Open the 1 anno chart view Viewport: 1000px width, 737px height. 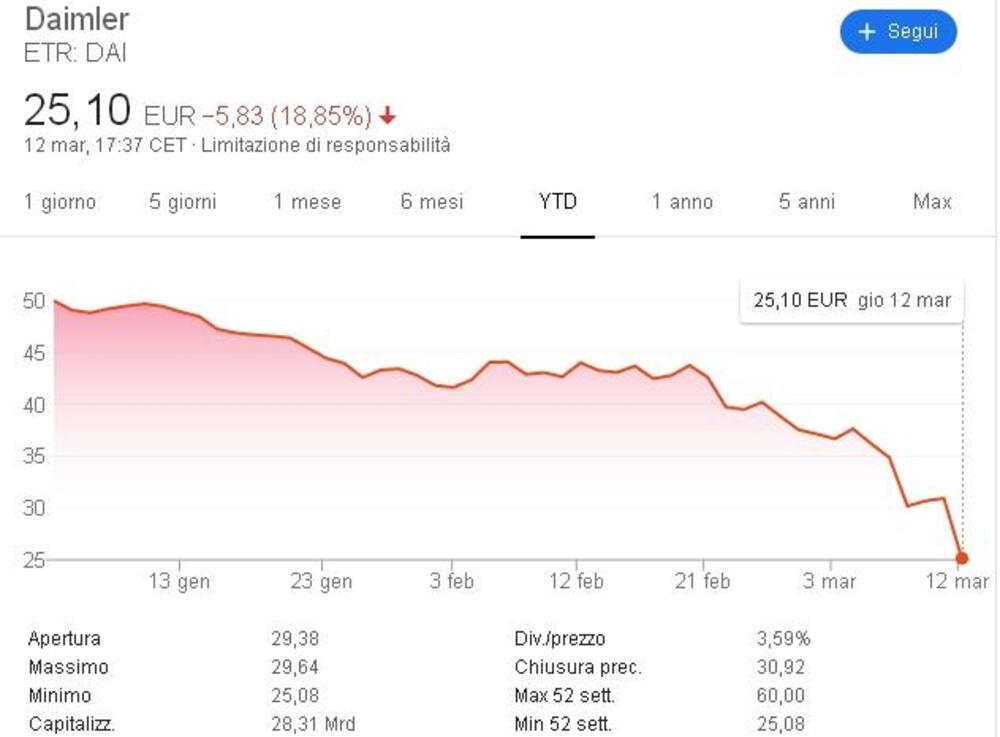tap(682, 202)
